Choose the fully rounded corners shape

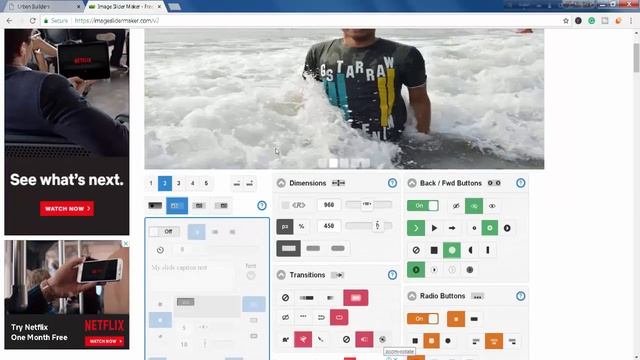coord(338,248)
